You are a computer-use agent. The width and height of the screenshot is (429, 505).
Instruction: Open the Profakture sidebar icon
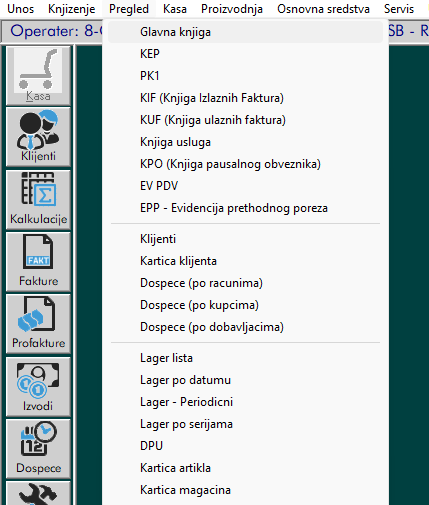(38, 324)
